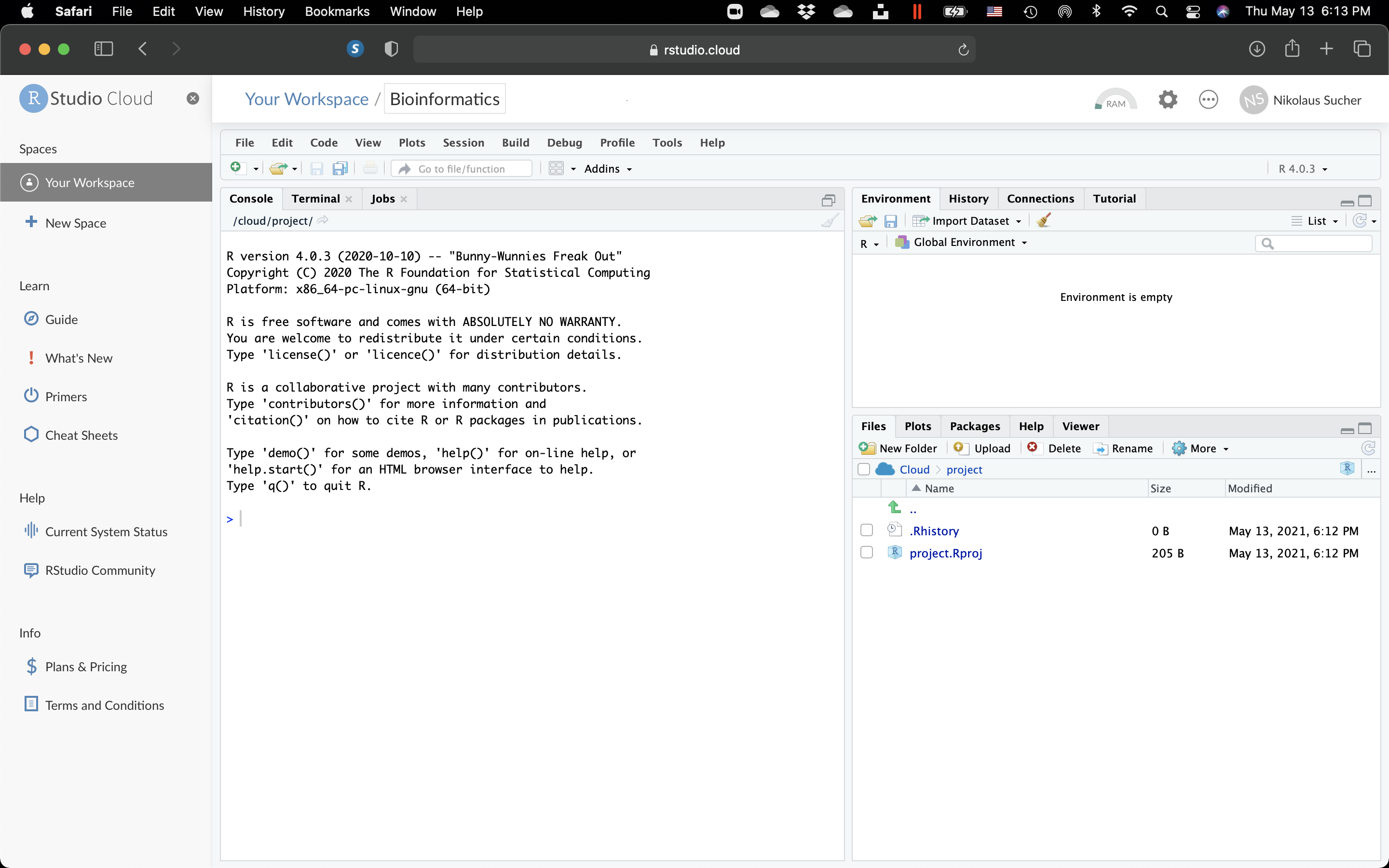This screenshot has width=1389, height=868.
Task: Open macOS Spotlight search icon
Action: 1161,12
